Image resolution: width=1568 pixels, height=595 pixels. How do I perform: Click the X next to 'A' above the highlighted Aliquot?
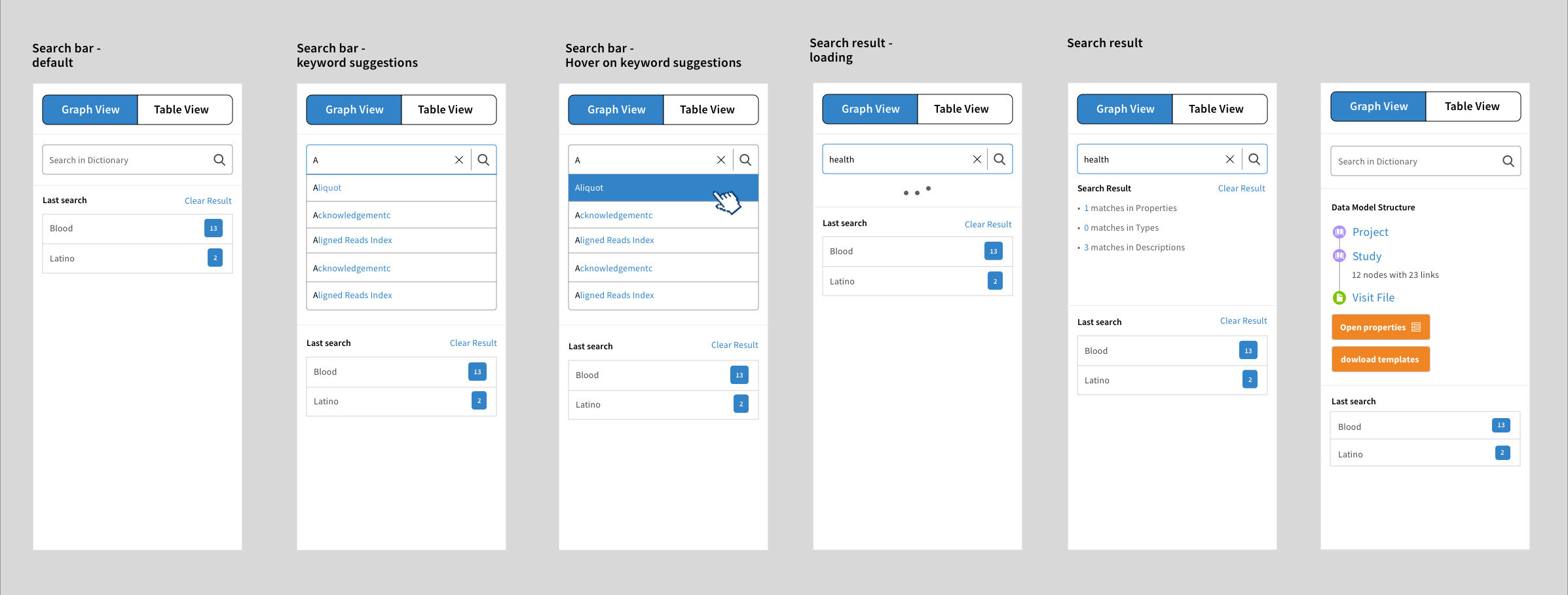click(720, 160)
